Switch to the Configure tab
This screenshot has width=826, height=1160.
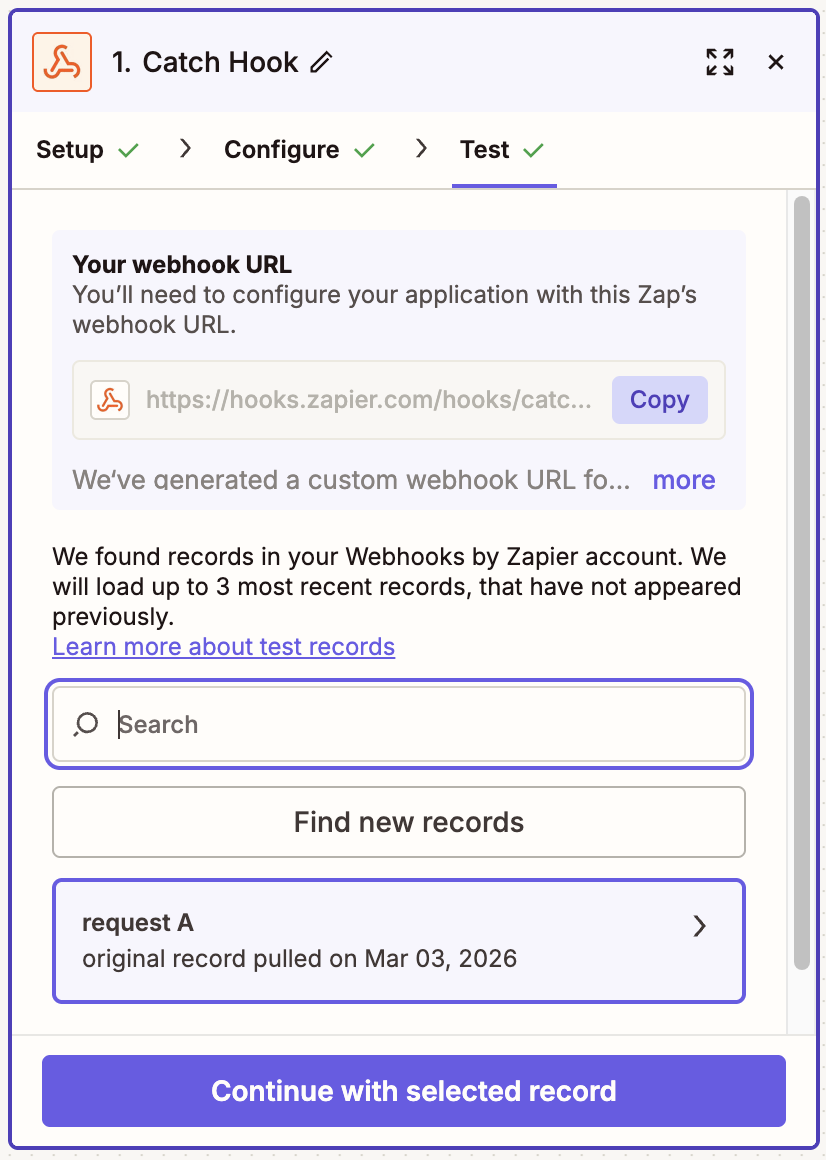coord(281,150)
